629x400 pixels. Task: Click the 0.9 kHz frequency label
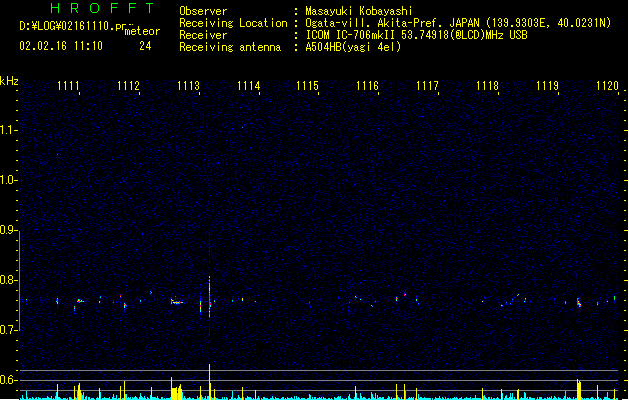(8, 230)
